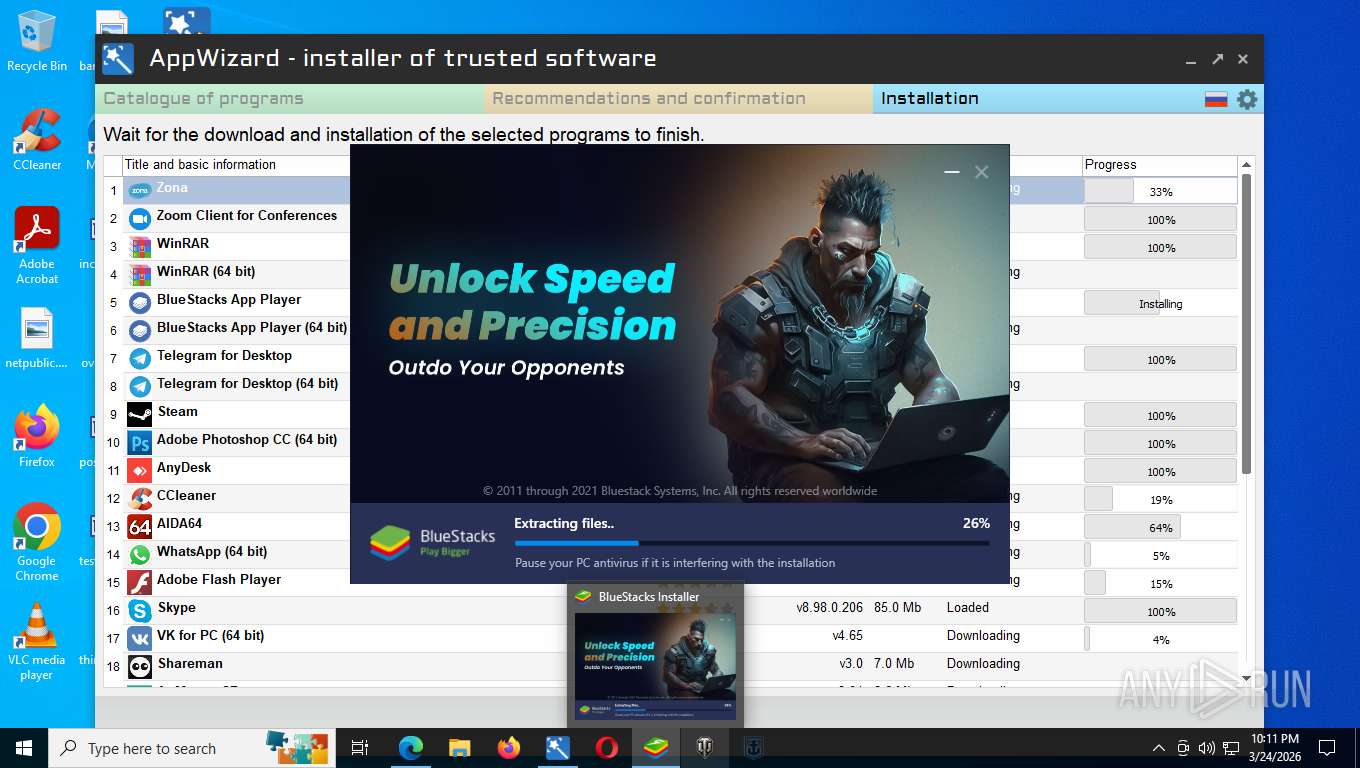Click the WhatsApp (64 bit) icon
1360x768 pixels.
pyautogui.click(x=140, y=554)
